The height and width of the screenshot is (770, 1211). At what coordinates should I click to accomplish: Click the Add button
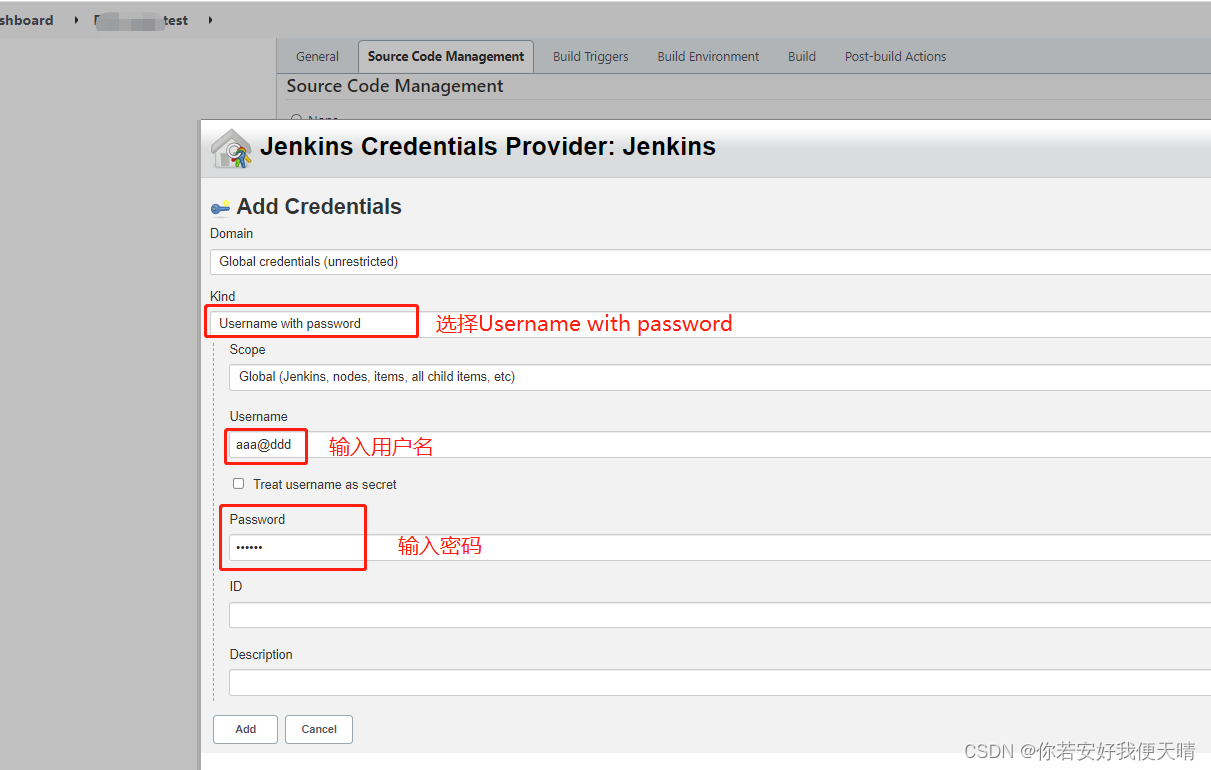pyautogui.click(x=246, y=729)
